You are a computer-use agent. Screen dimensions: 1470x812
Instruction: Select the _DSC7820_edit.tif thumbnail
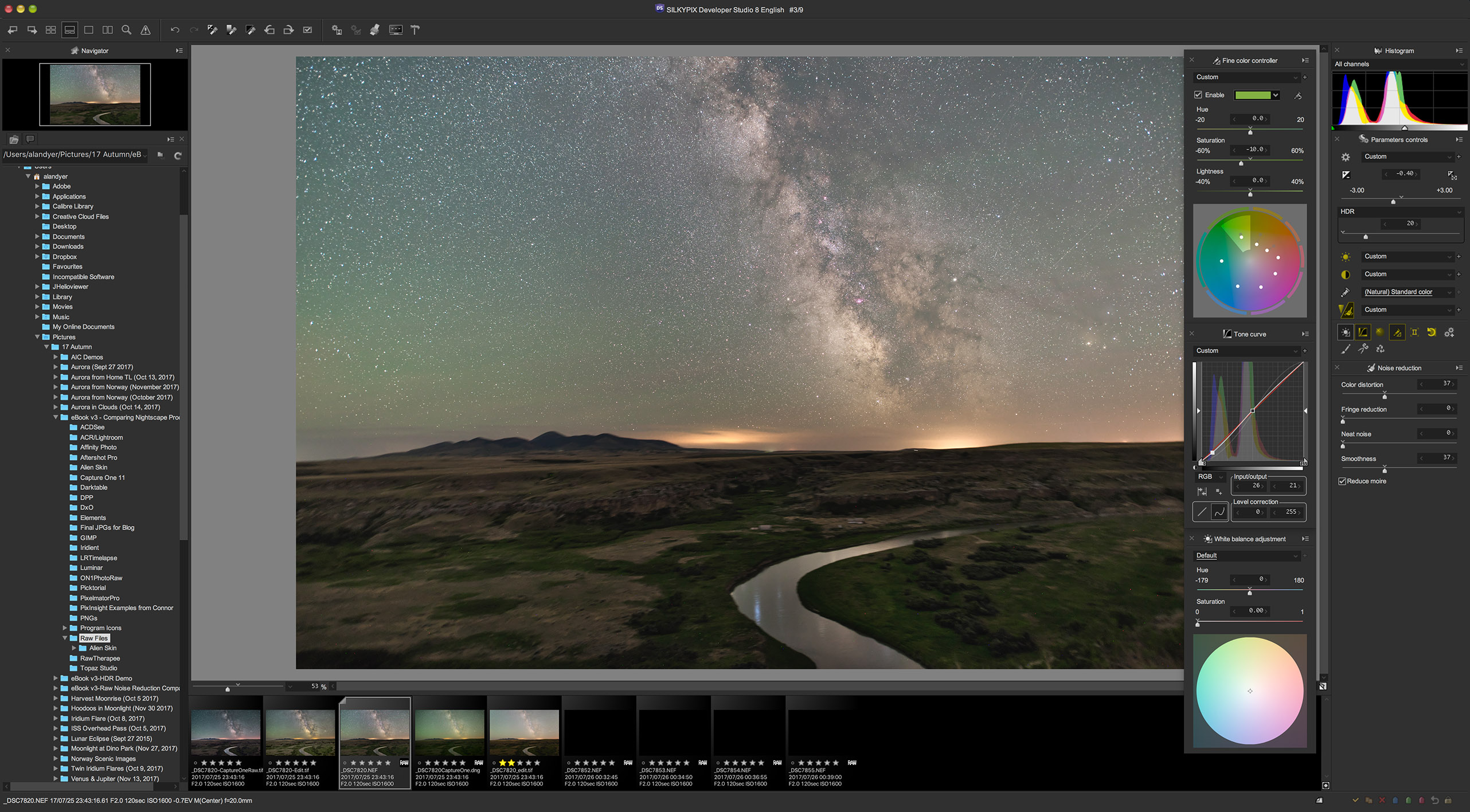pyautogui.click(x=523, y=733)
